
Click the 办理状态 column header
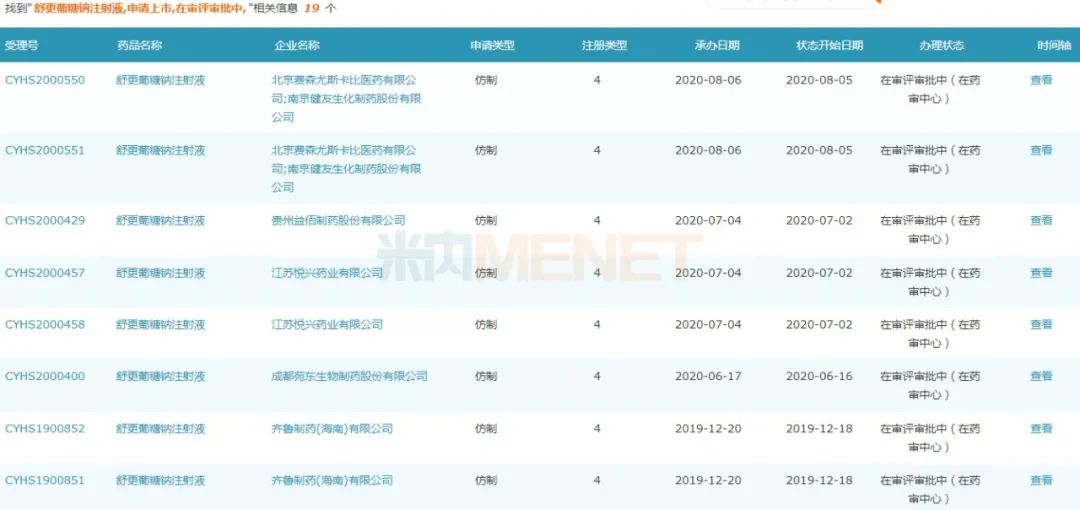pos(942,45)
